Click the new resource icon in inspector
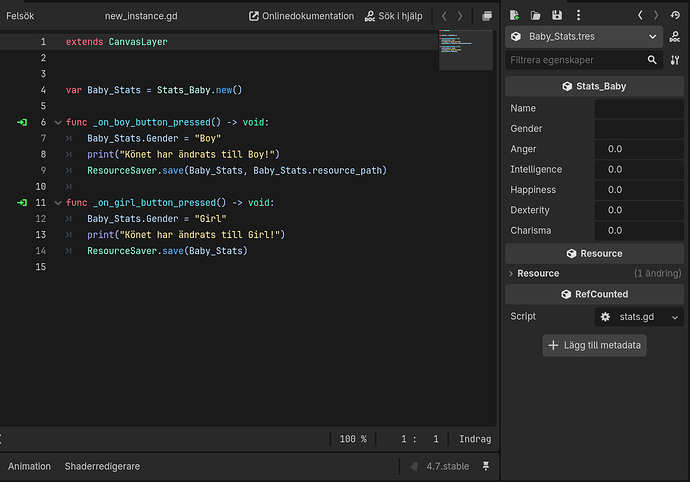This screenshot has height=482, width=690. coord(514,15)
